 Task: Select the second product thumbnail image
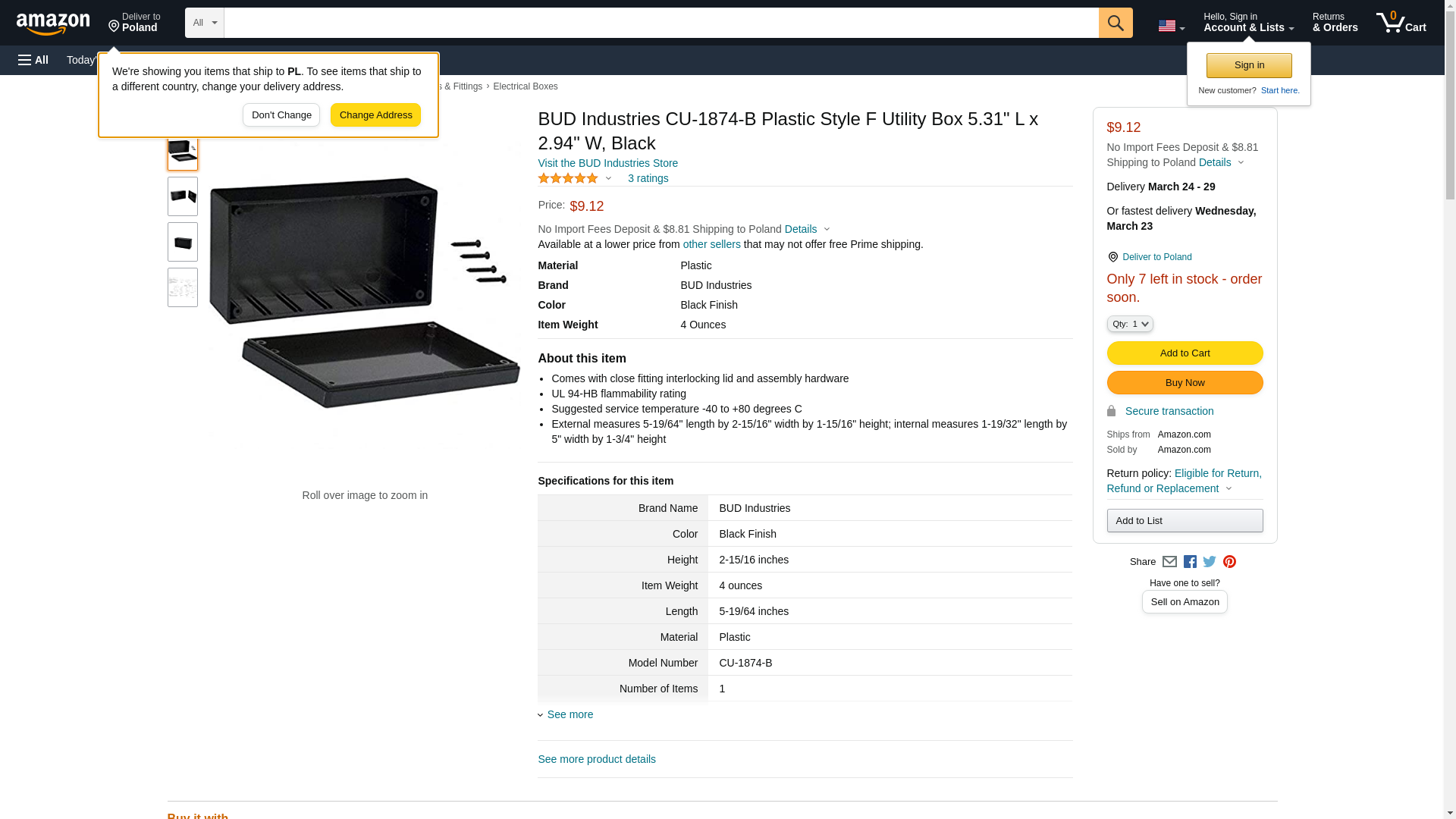(x=183, y=196)
